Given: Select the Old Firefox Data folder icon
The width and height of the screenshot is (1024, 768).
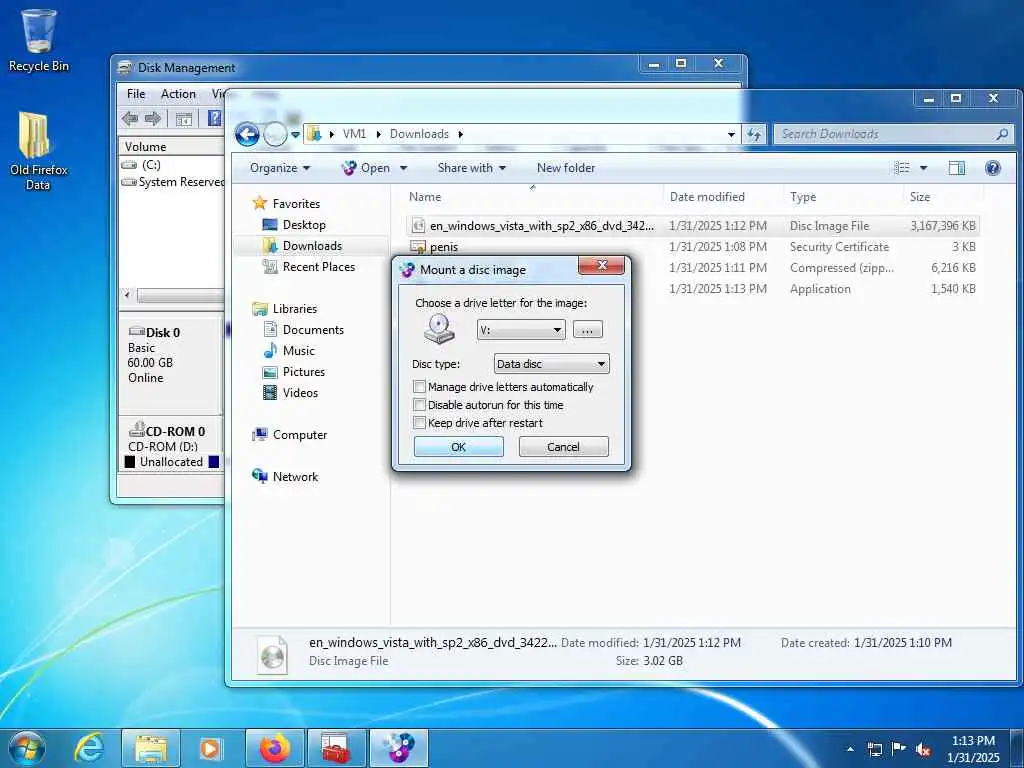Looking at the screenshot, I should tap(38, 152).
